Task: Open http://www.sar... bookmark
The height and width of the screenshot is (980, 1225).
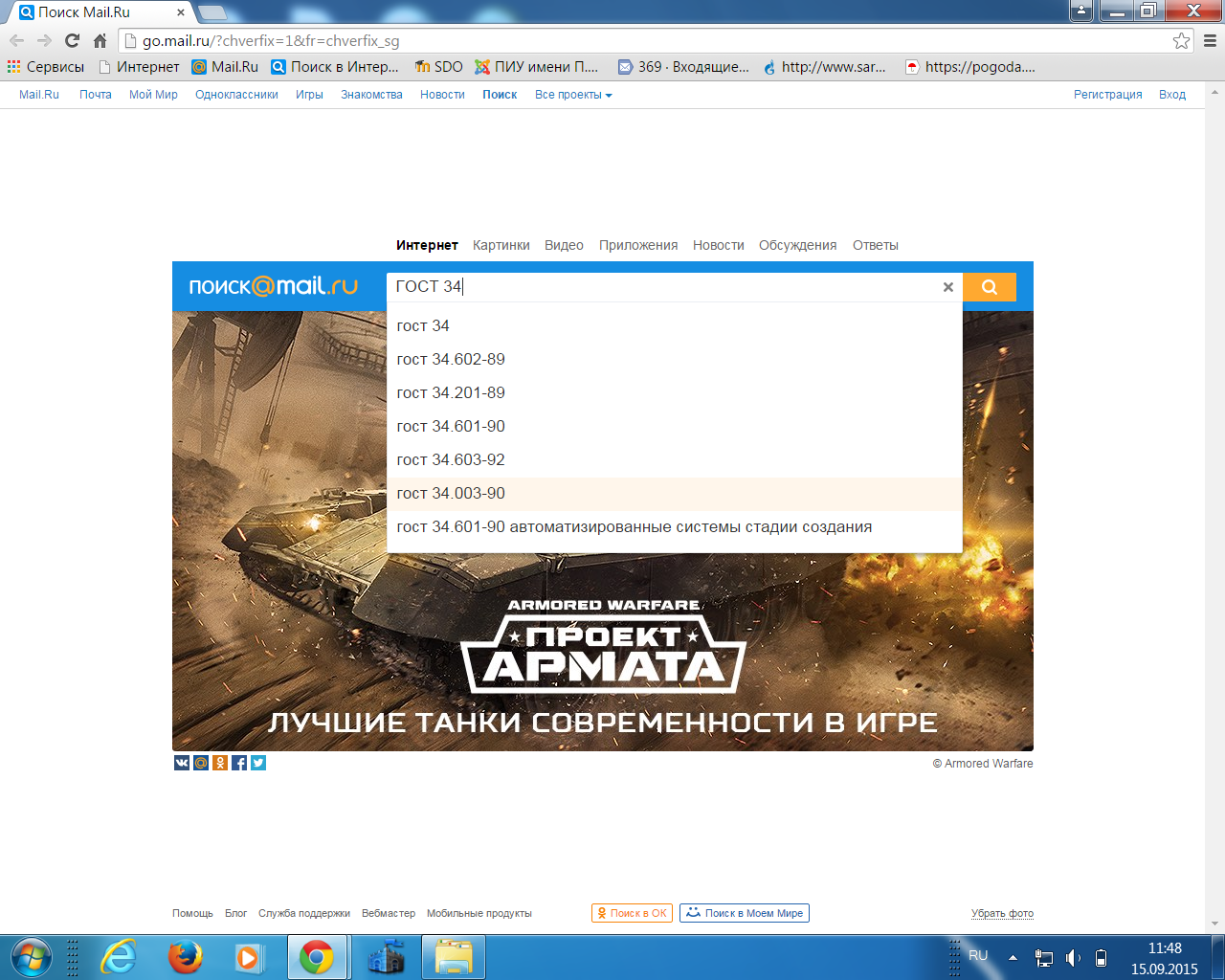Action: click(x=825, y=67)
